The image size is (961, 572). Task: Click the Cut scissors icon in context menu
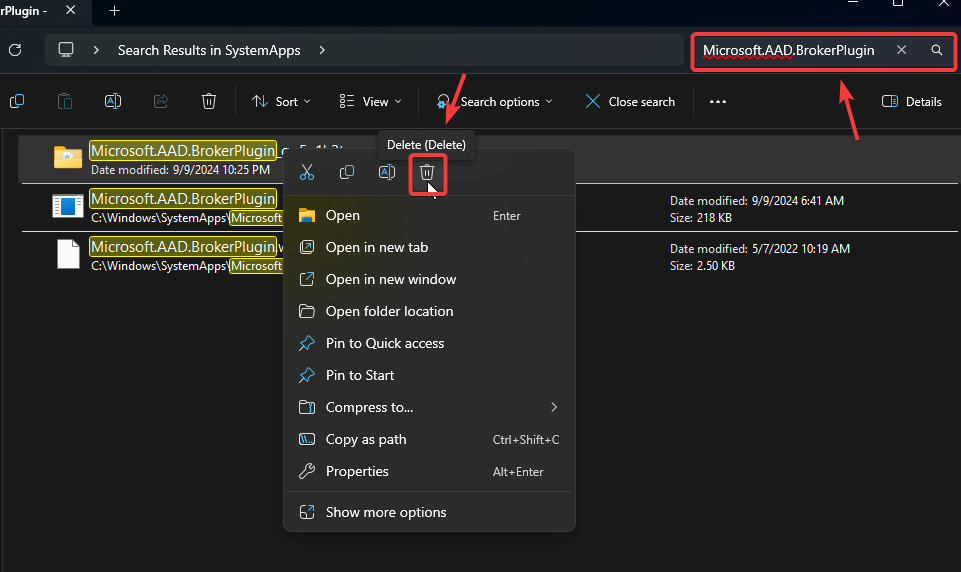pyautogui.click(x=307, y=173)
